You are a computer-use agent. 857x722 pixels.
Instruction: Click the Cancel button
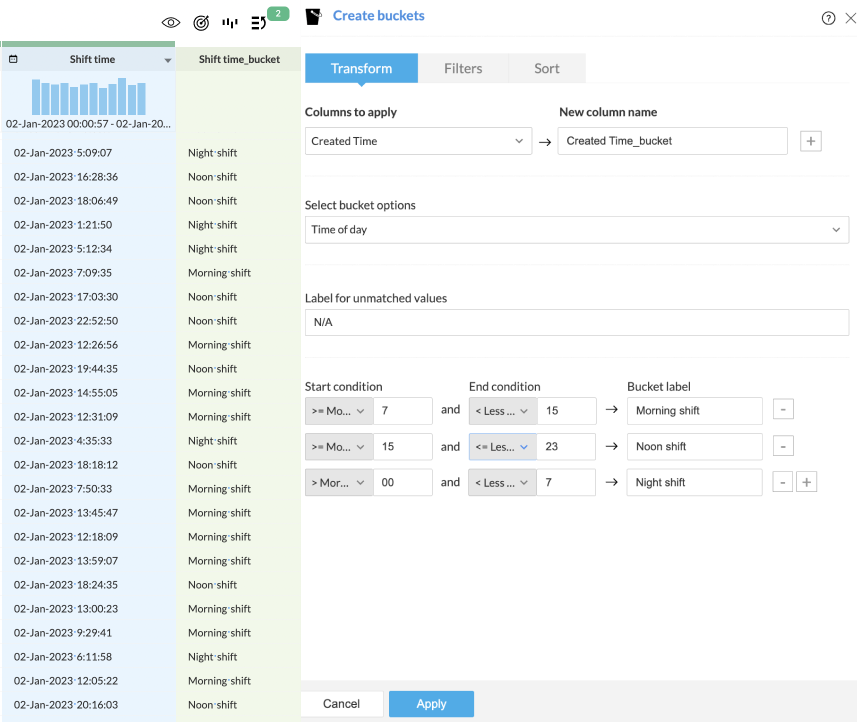pyautogui.click(x=341, y=704)
